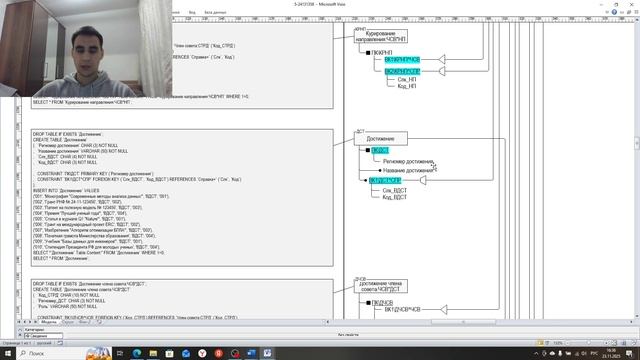This screenshot has width=640, height=360.
Task: Go to the last sheet with the navigation arrow
Action: (35, 322)
